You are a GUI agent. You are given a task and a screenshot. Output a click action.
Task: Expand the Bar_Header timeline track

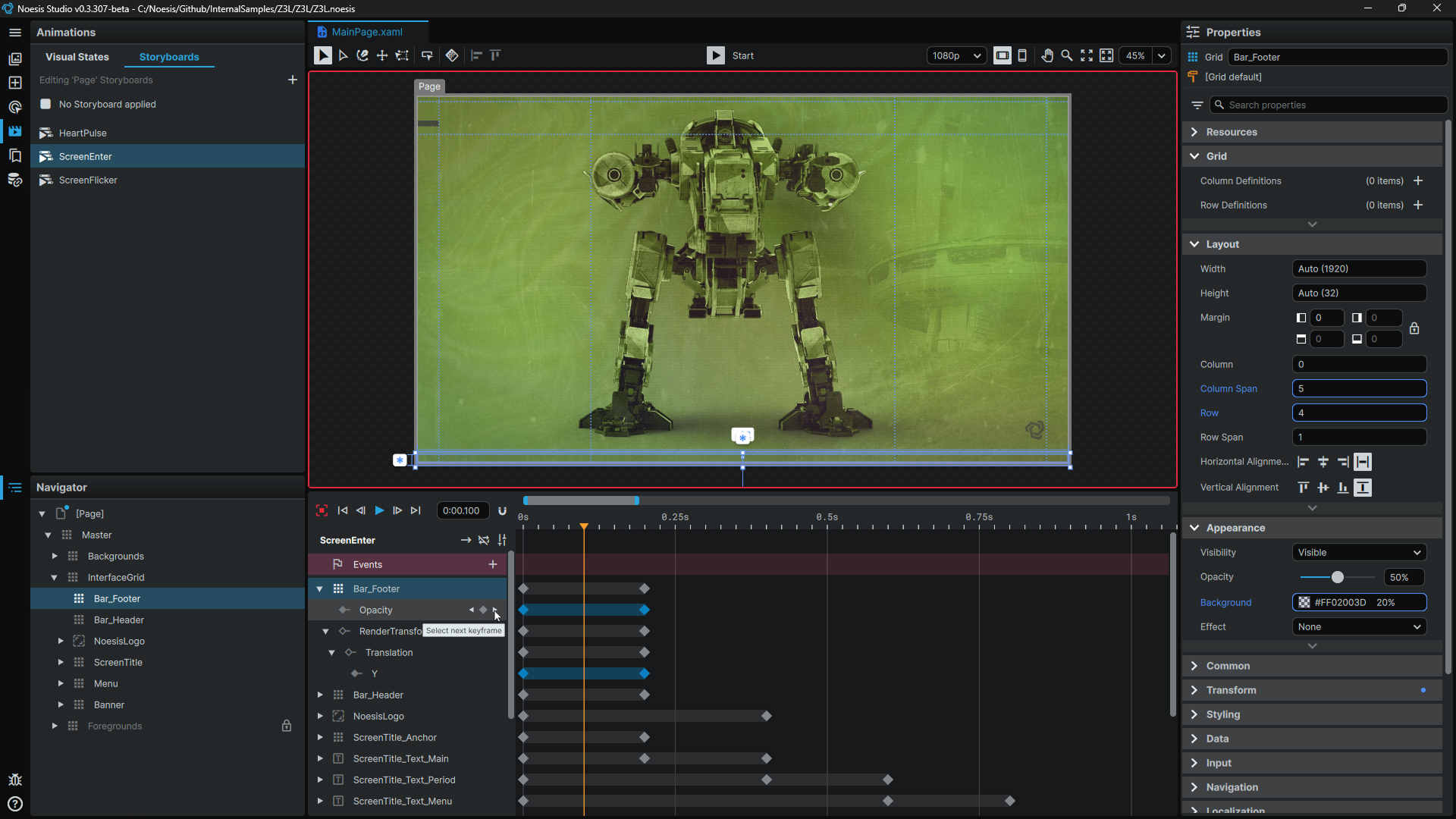pyautogui.click(x=320, y=695)
